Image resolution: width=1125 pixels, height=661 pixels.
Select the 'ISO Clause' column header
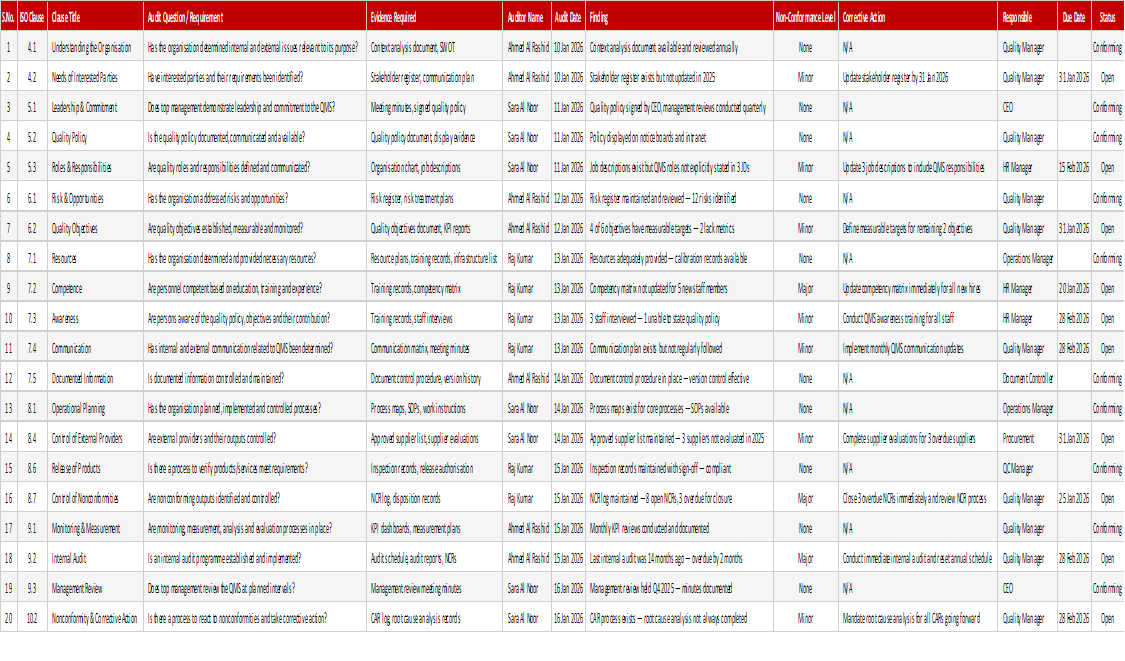point(32,17)
